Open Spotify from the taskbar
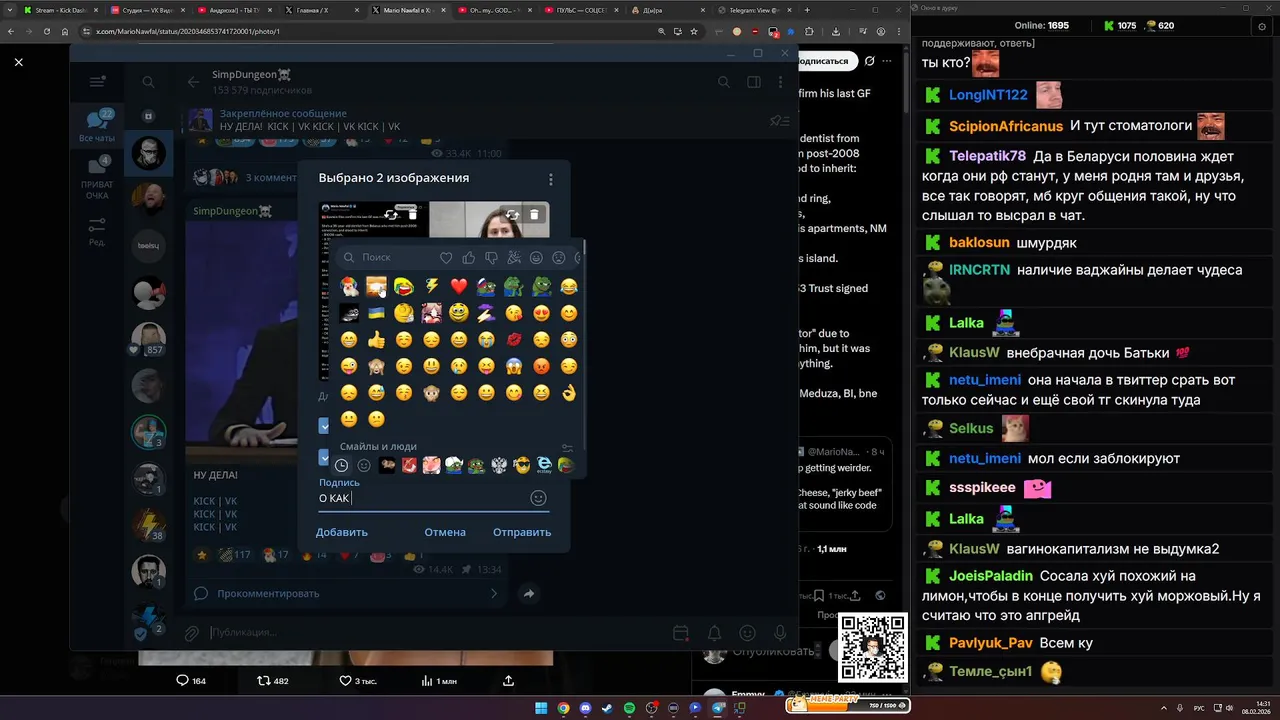 (629, 708)
